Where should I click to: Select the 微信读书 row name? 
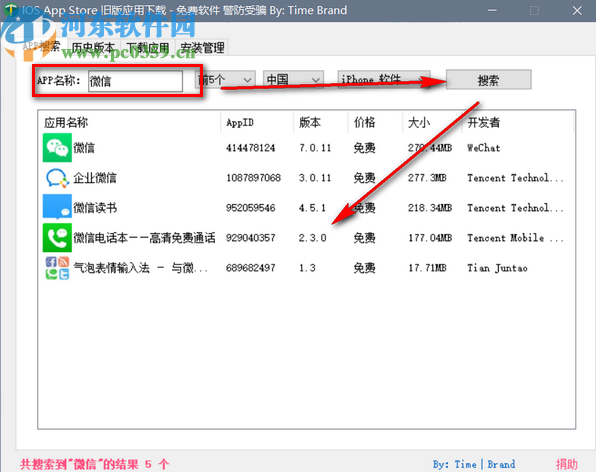click(95, 207)
